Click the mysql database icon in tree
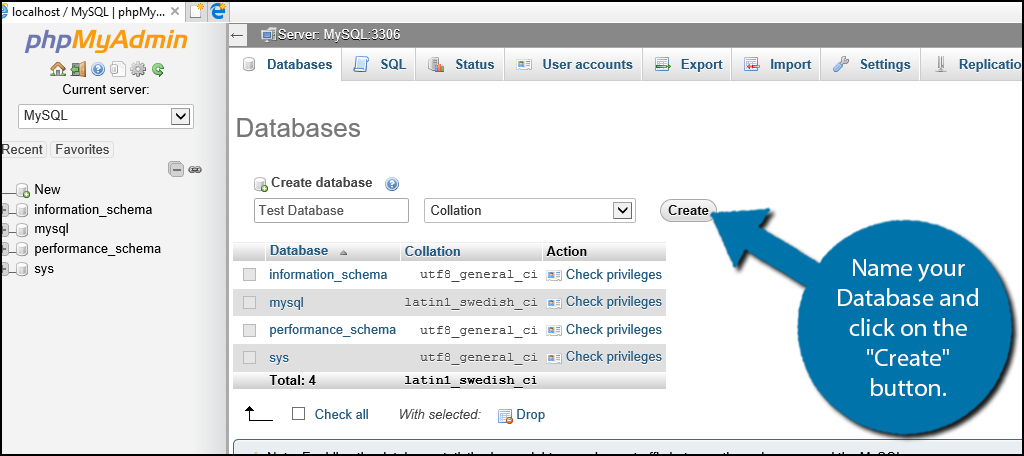 tap(22, 230)
